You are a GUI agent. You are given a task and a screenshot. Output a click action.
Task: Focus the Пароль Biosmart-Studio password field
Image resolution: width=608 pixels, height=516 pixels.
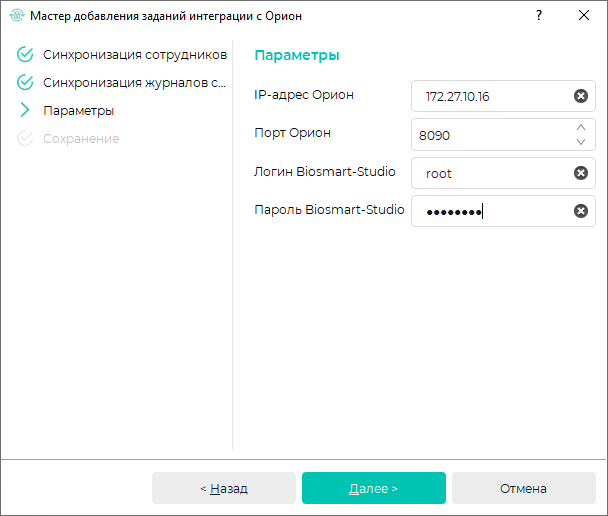[503, 211]
